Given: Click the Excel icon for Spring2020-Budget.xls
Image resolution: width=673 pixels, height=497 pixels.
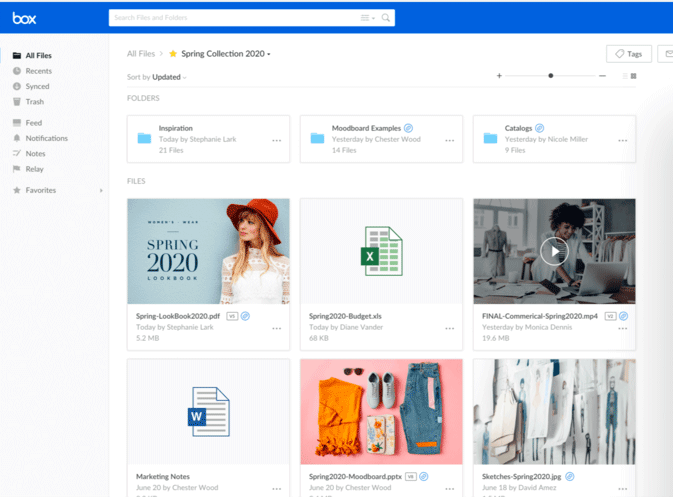Looking at the screenshot, I should 382,251.
